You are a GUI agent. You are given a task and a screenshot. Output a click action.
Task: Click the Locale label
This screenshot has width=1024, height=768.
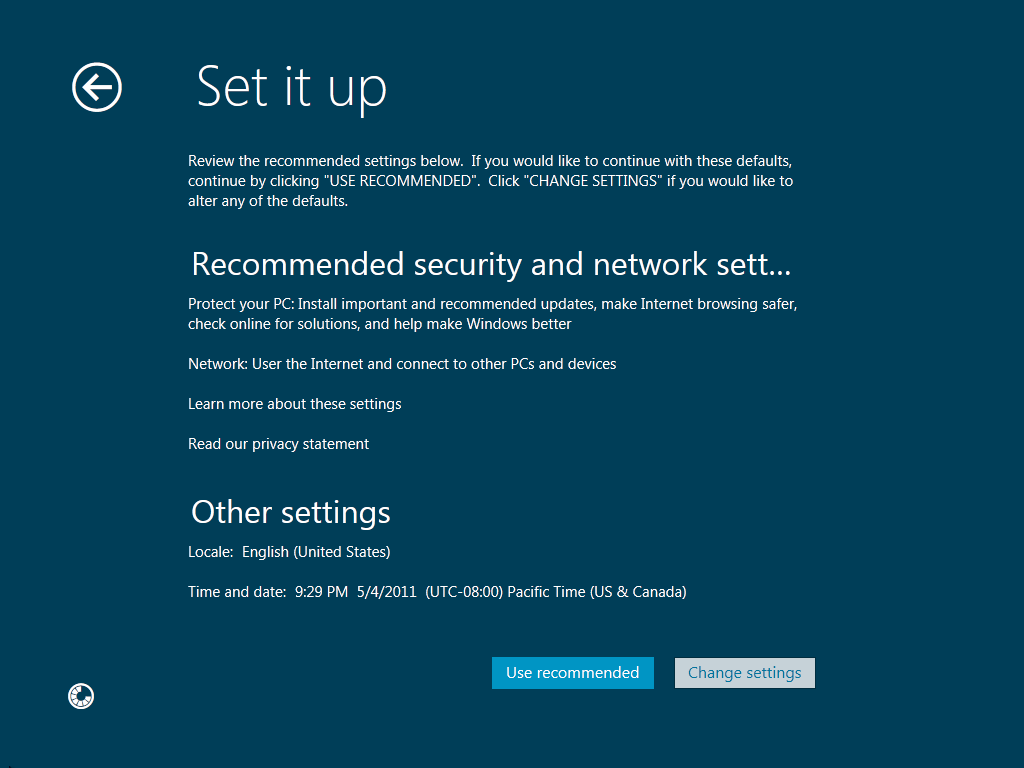210,552
